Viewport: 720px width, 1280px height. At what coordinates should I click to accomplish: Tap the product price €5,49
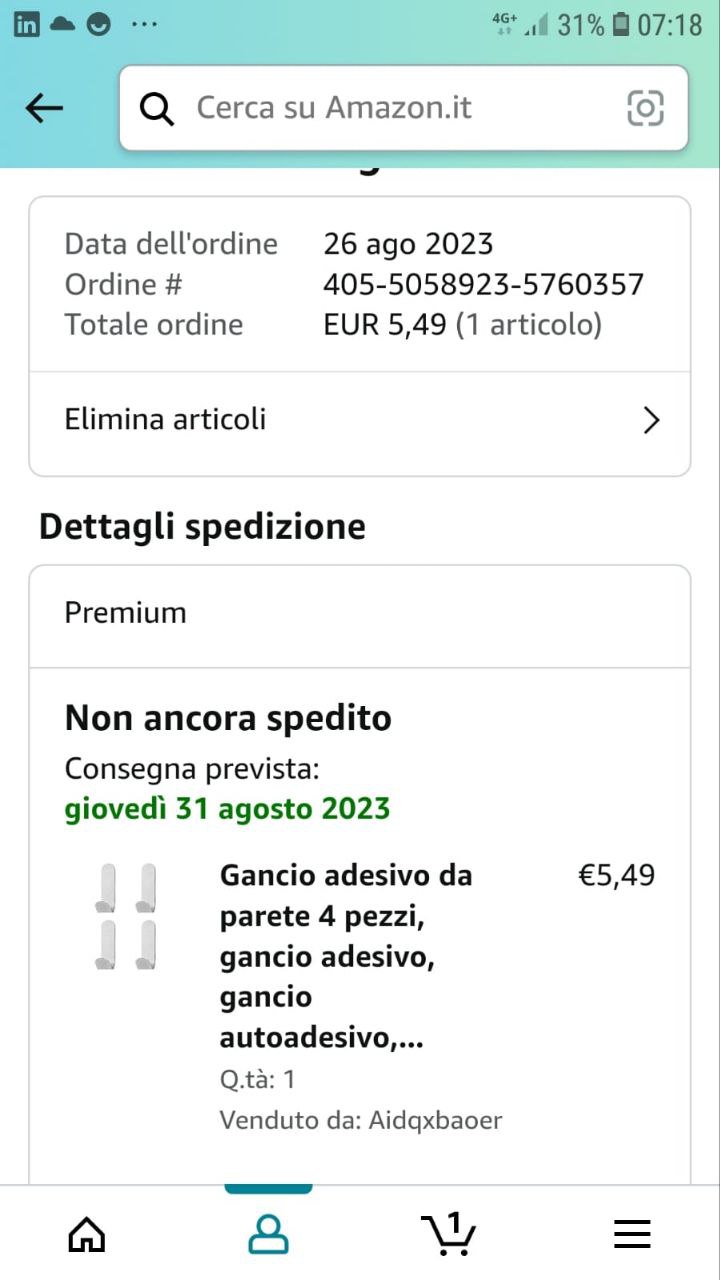617,876
